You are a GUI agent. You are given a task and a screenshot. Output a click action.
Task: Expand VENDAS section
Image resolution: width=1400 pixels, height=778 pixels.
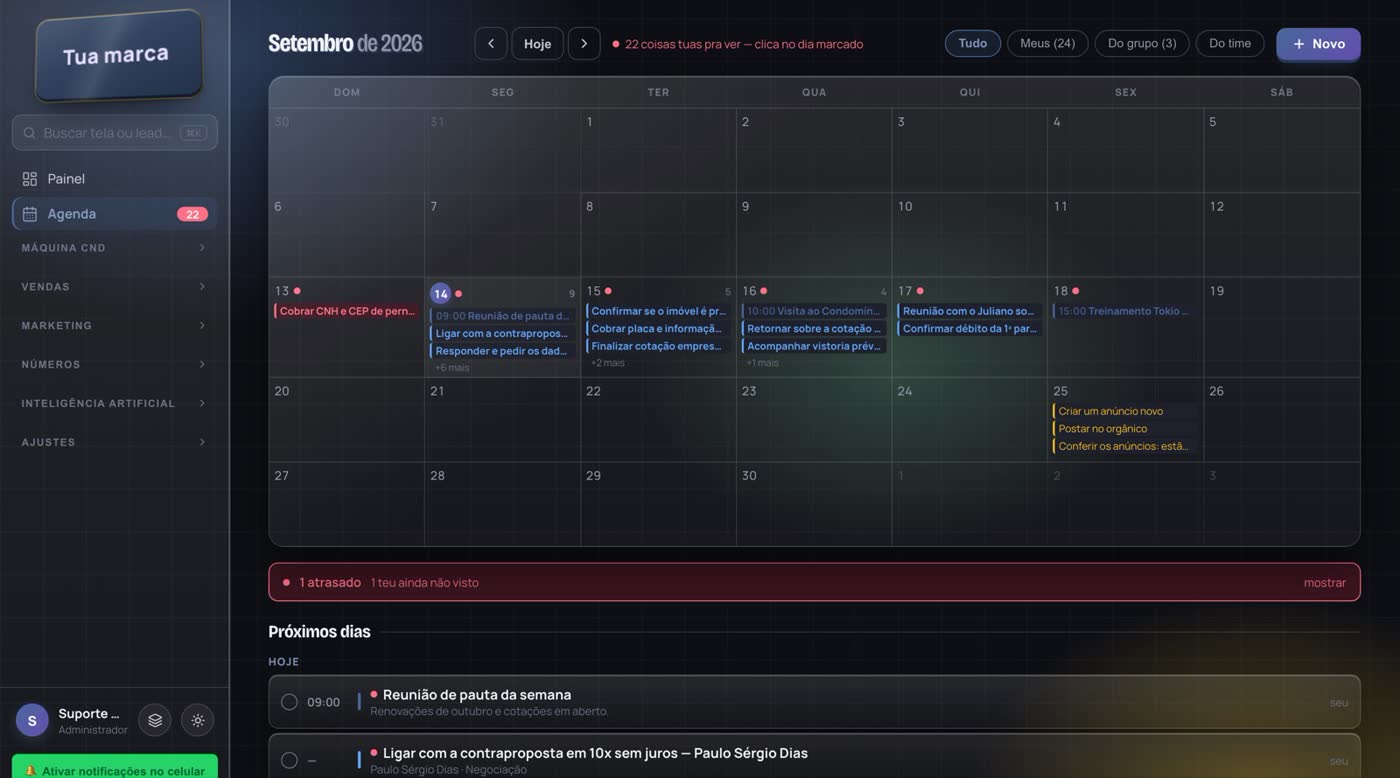(x=114, y=287)
